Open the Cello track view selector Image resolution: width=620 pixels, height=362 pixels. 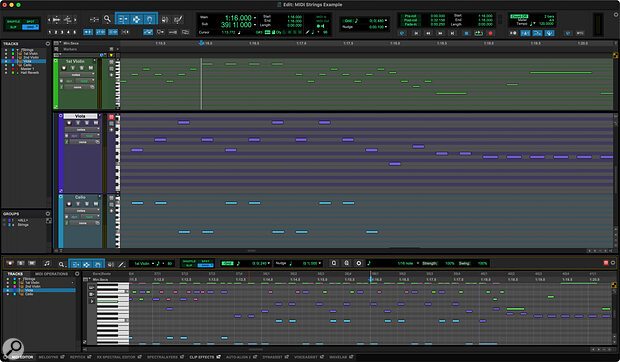pos(82,211)
